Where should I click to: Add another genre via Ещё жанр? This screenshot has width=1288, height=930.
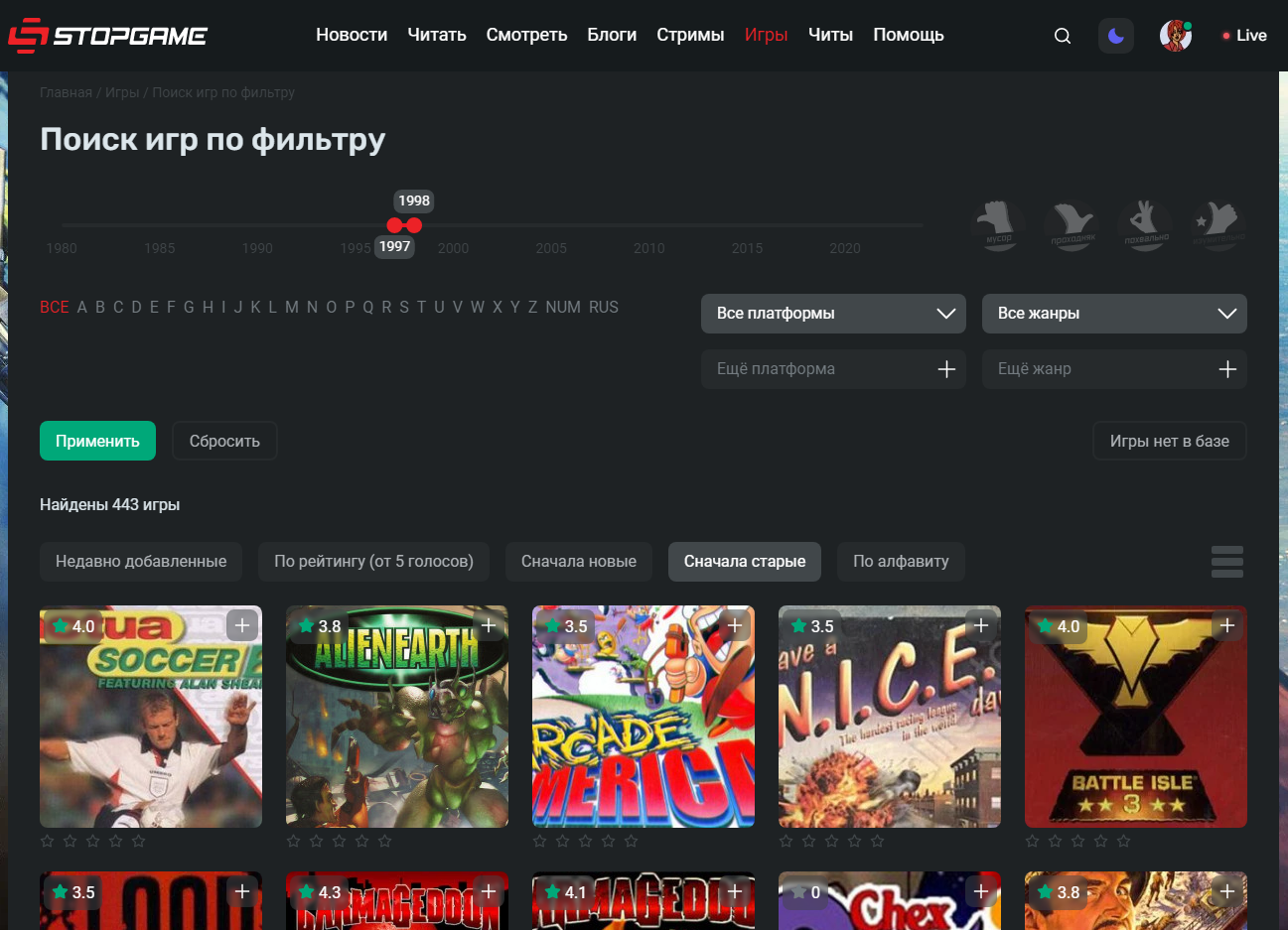1114,369
